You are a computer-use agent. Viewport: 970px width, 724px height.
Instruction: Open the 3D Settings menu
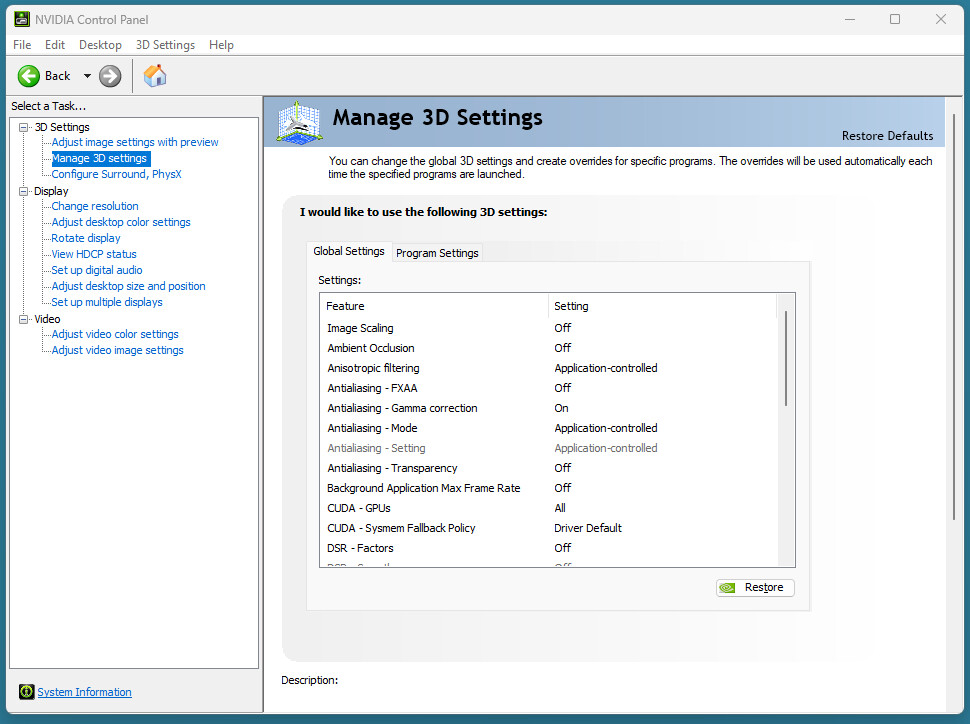click(165, 45)
